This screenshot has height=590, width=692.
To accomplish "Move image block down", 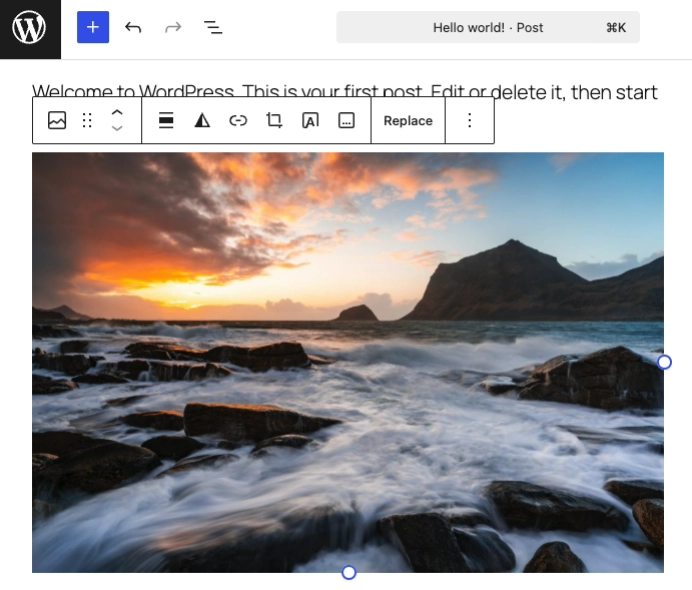I will click(117, 128).
